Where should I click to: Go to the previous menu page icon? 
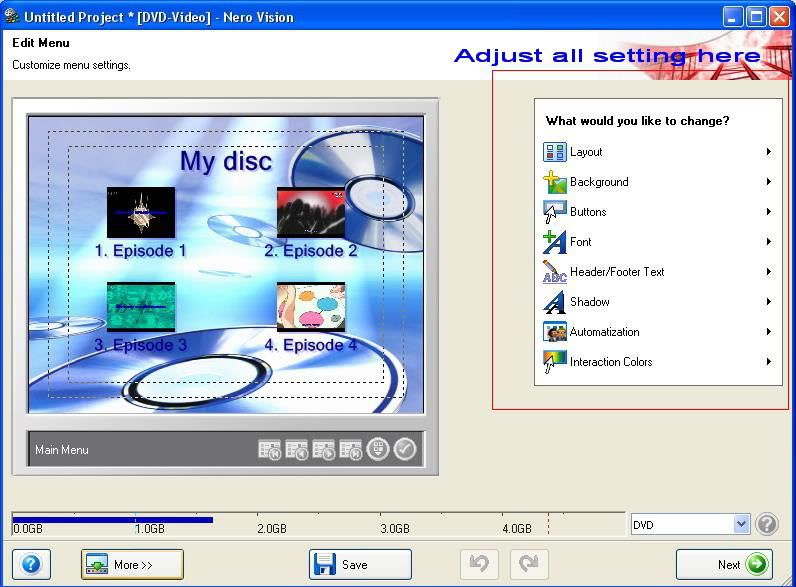[296, 449]
